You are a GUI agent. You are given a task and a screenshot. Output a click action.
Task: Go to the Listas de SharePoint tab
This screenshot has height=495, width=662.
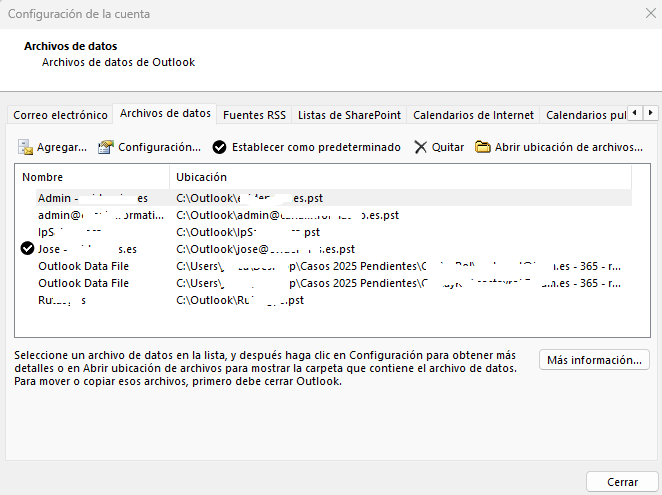pyautogui.click(x=349, y=115)
